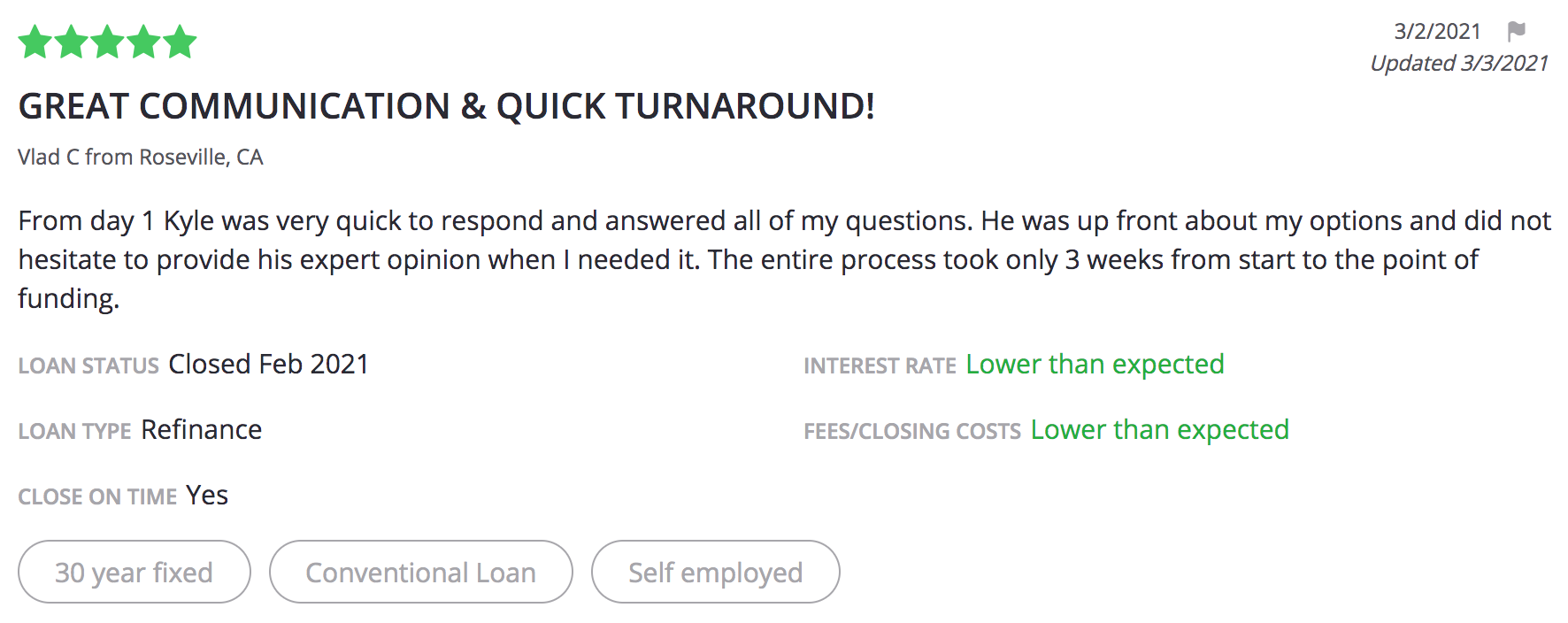The width and height of the screenshot is (1568, 623).
Task: Click the review title "Great Communication & Quick Turnaround!"
Action: (x=447, y=106)
